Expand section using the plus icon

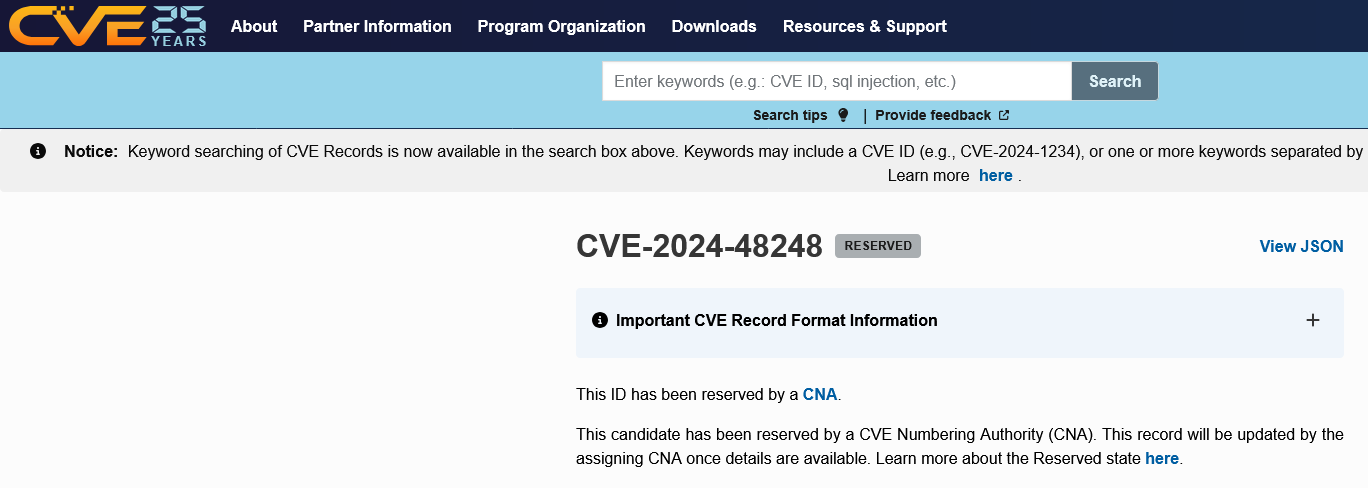click(1313, 320)
